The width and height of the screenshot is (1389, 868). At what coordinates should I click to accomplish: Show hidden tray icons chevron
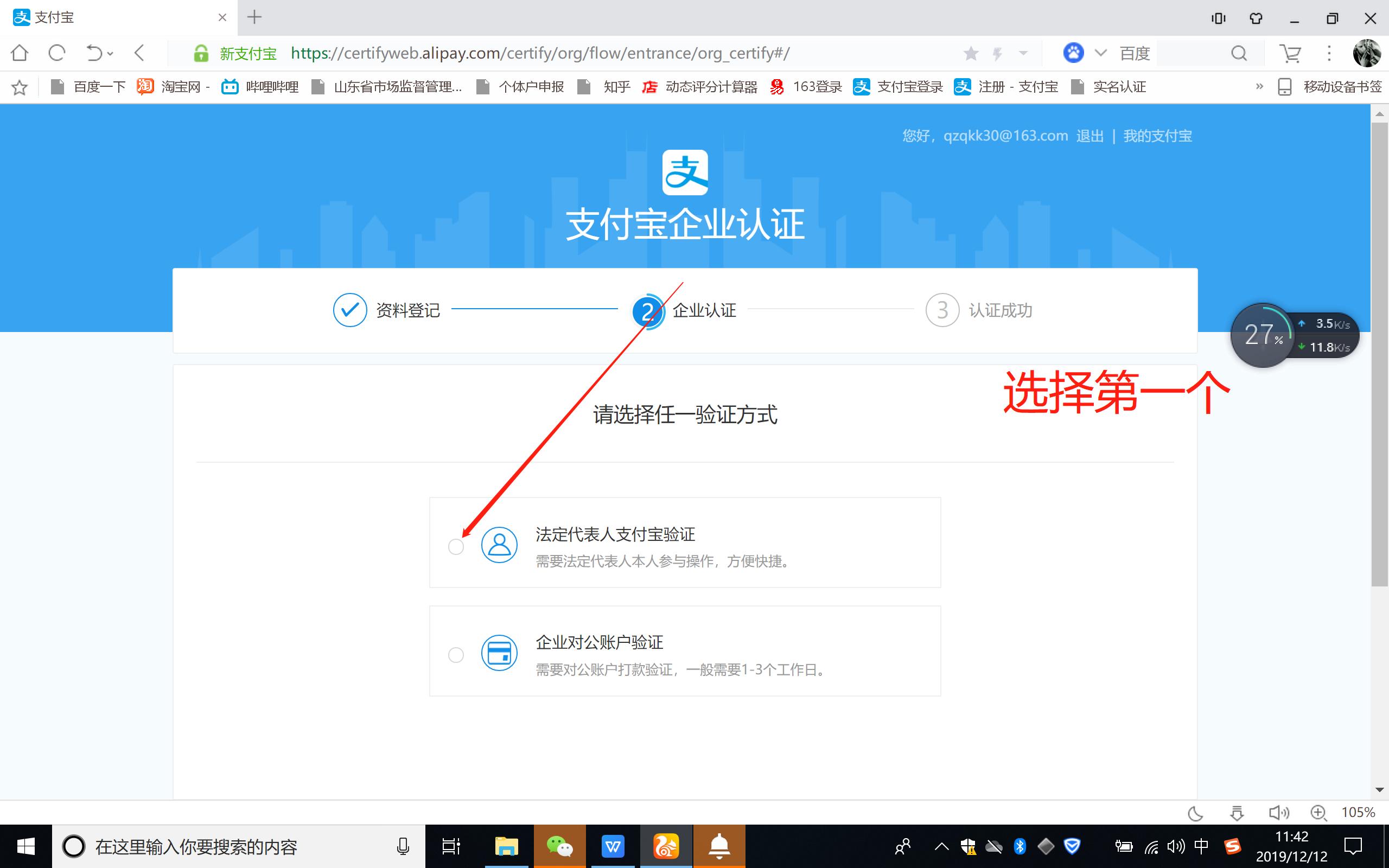pyautogui.click(x=941, y=846)
